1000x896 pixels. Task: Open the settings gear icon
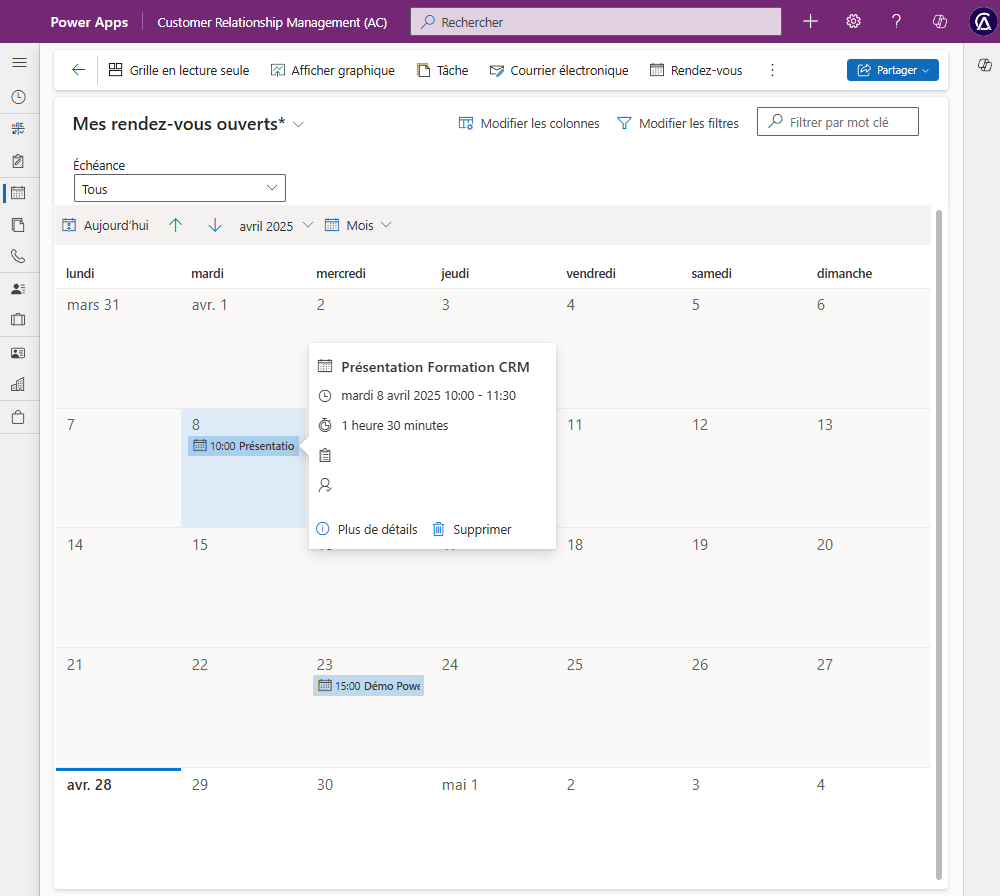[853, 21]
